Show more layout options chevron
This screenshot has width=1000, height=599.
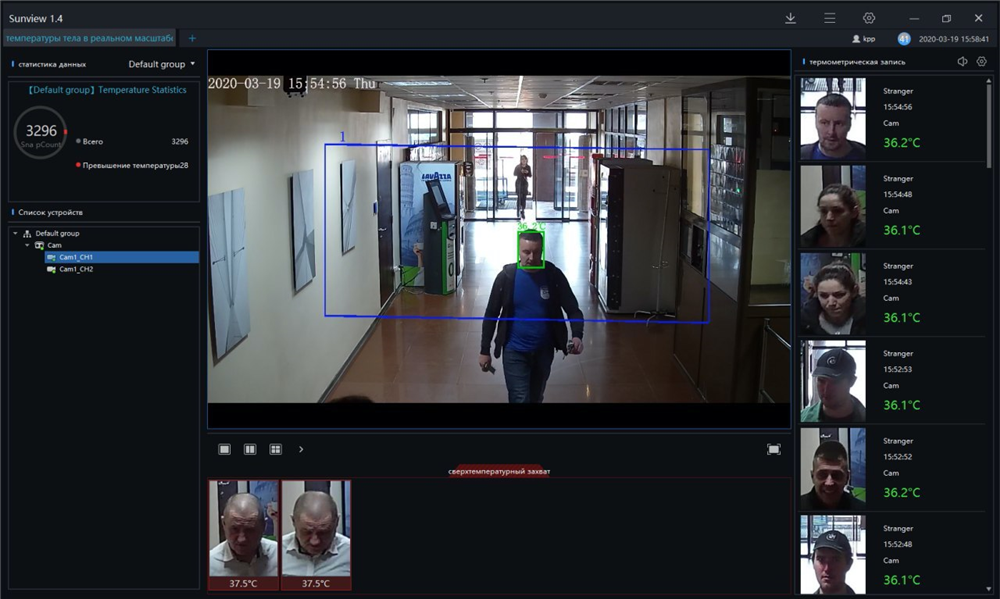(x=301, y=449)
